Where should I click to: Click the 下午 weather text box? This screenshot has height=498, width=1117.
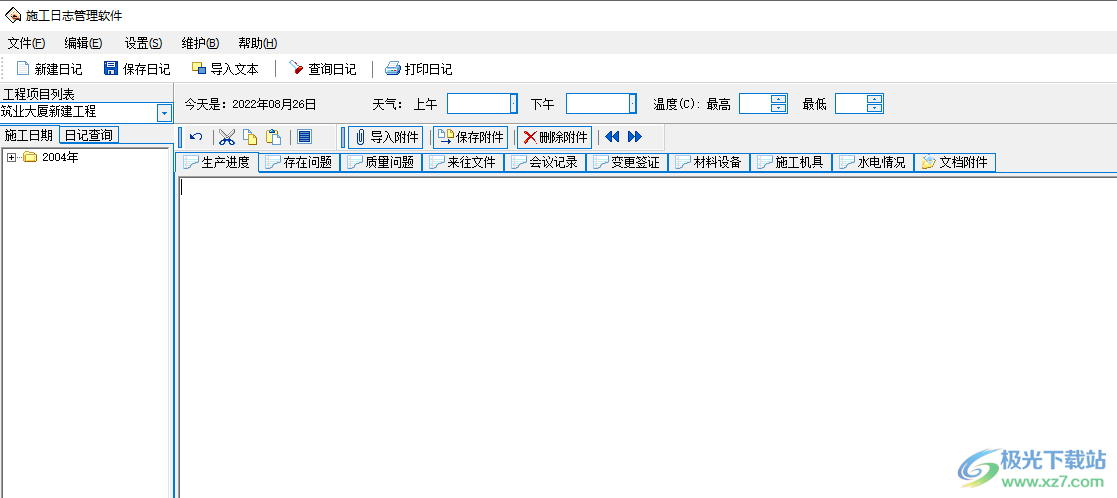(598, 104)
